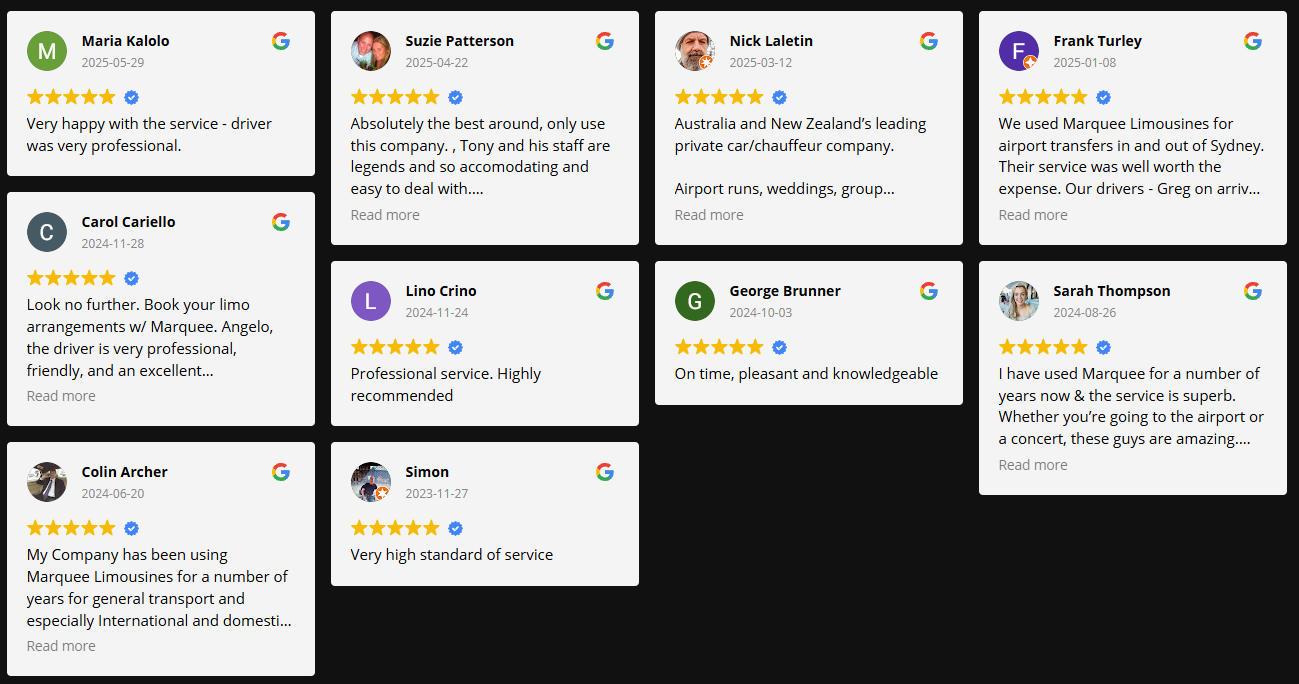The height and width of the screenshot is (684, 1299).
Task: Select Maria Kalolo's reviewer name
Action: [x=125, y=41]
